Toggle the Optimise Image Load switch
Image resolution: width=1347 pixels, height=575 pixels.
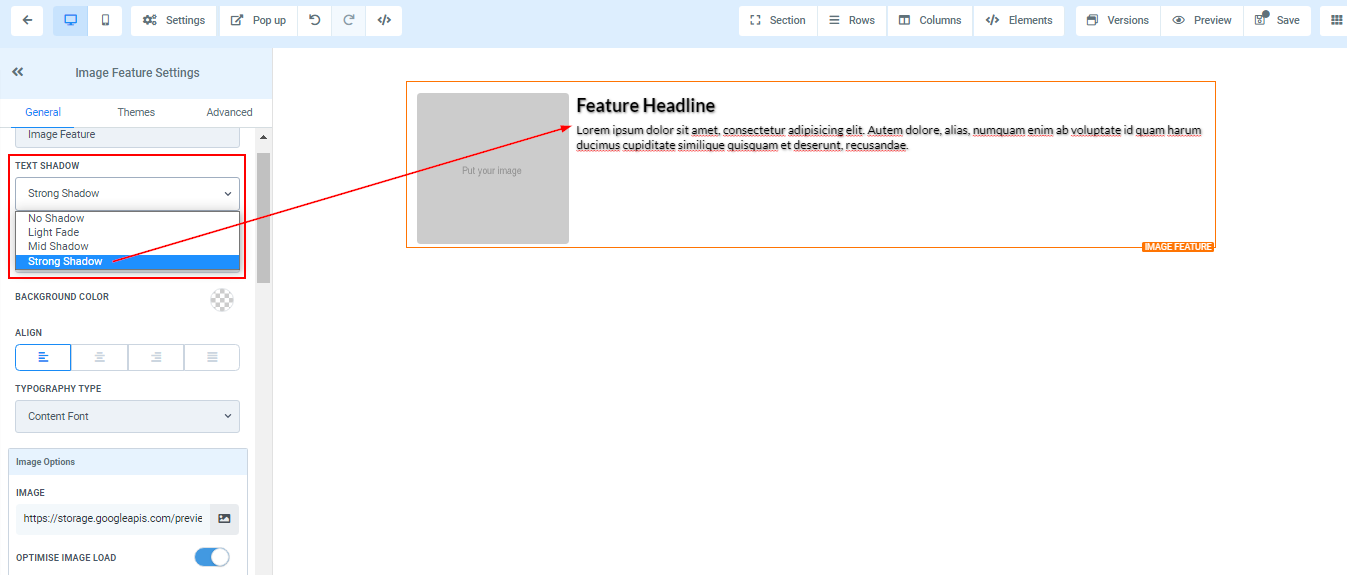pos(212,557)
